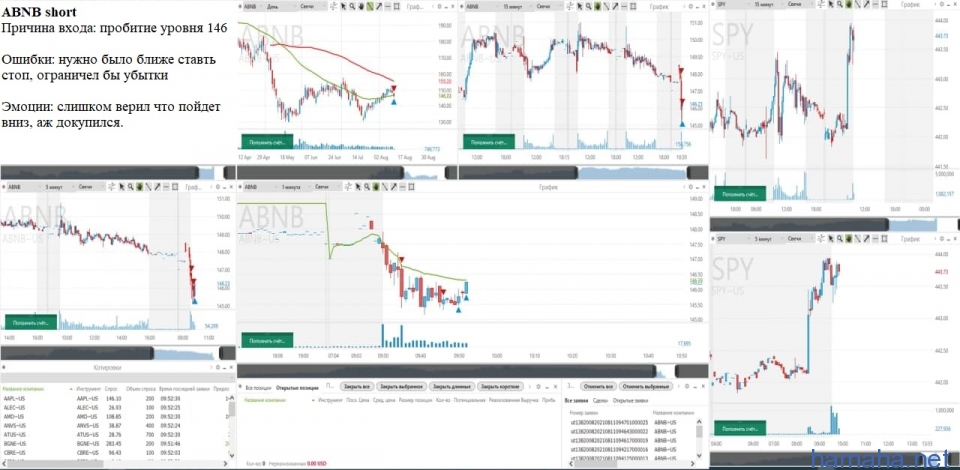Select trend line tool in ABNB daily chart

click(x=370, y=6)
